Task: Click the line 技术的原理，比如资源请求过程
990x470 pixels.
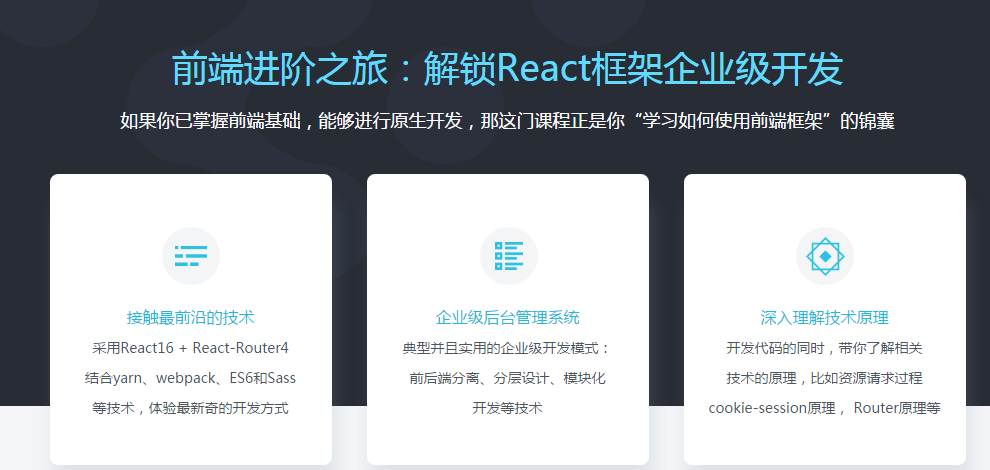Action: point(825,378)
